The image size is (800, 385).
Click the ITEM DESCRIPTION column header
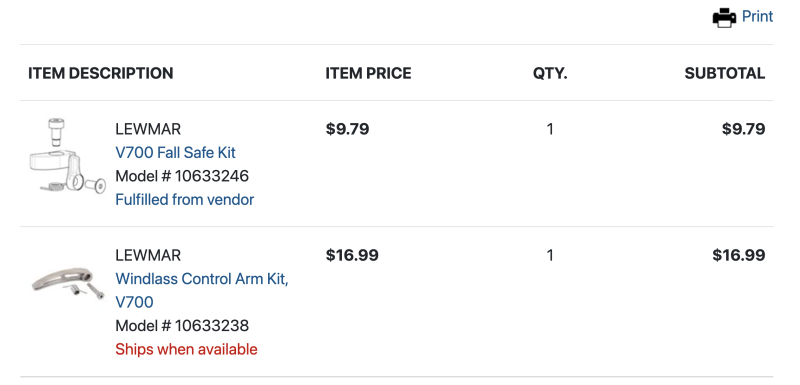pyautogui.click(x=101, y=73)
